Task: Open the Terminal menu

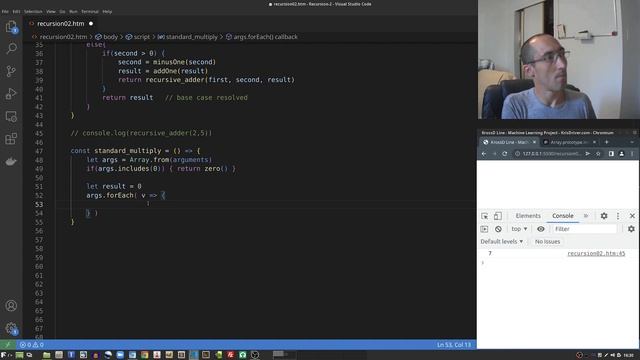Action: (x=89, y=11)
